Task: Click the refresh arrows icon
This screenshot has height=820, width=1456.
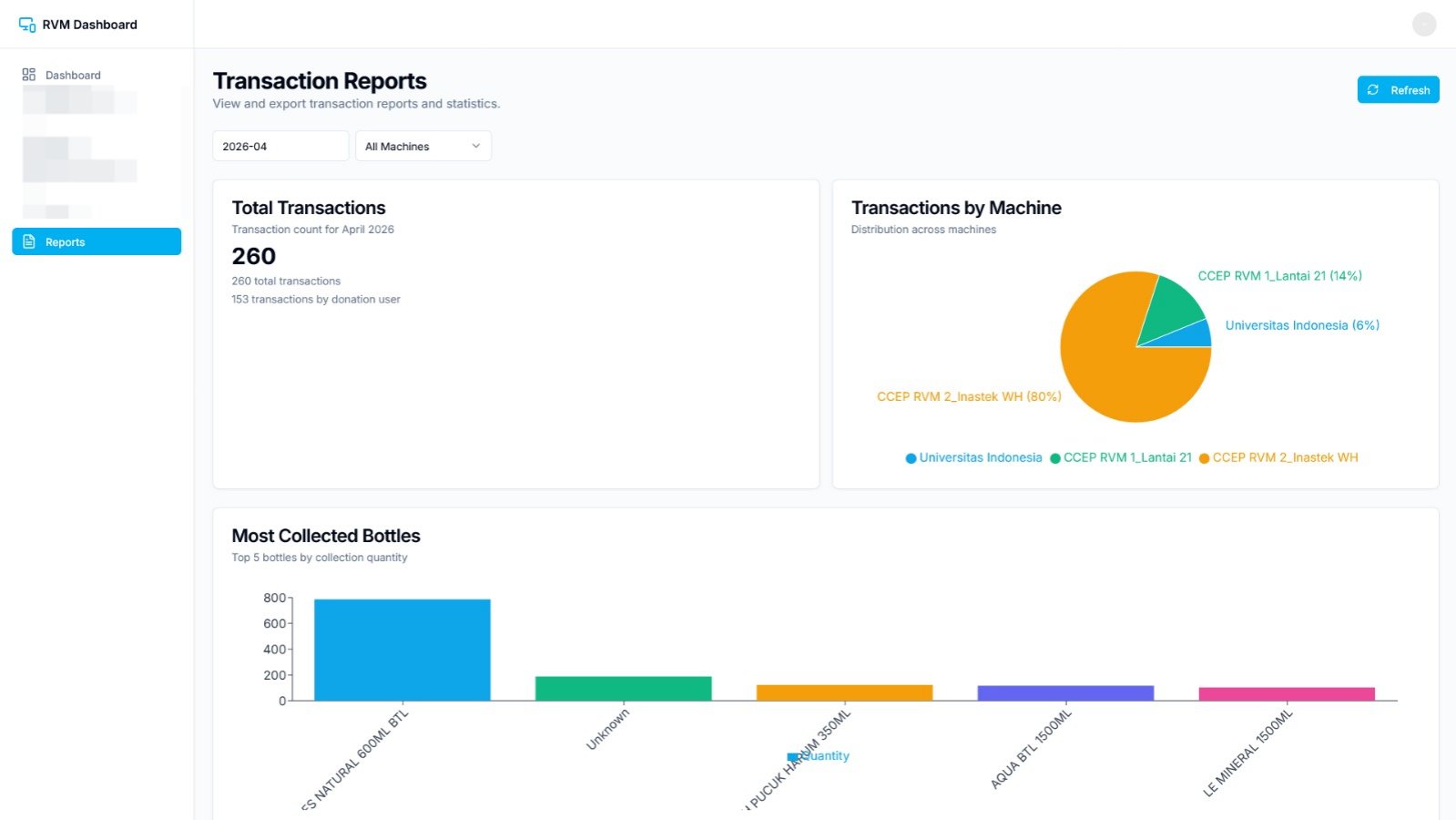Action: (x=1373, y=90)
